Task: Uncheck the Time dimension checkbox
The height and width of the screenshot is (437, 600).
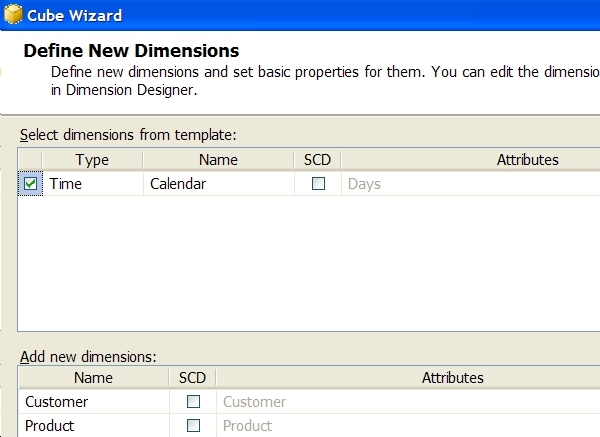Action: 30,184
